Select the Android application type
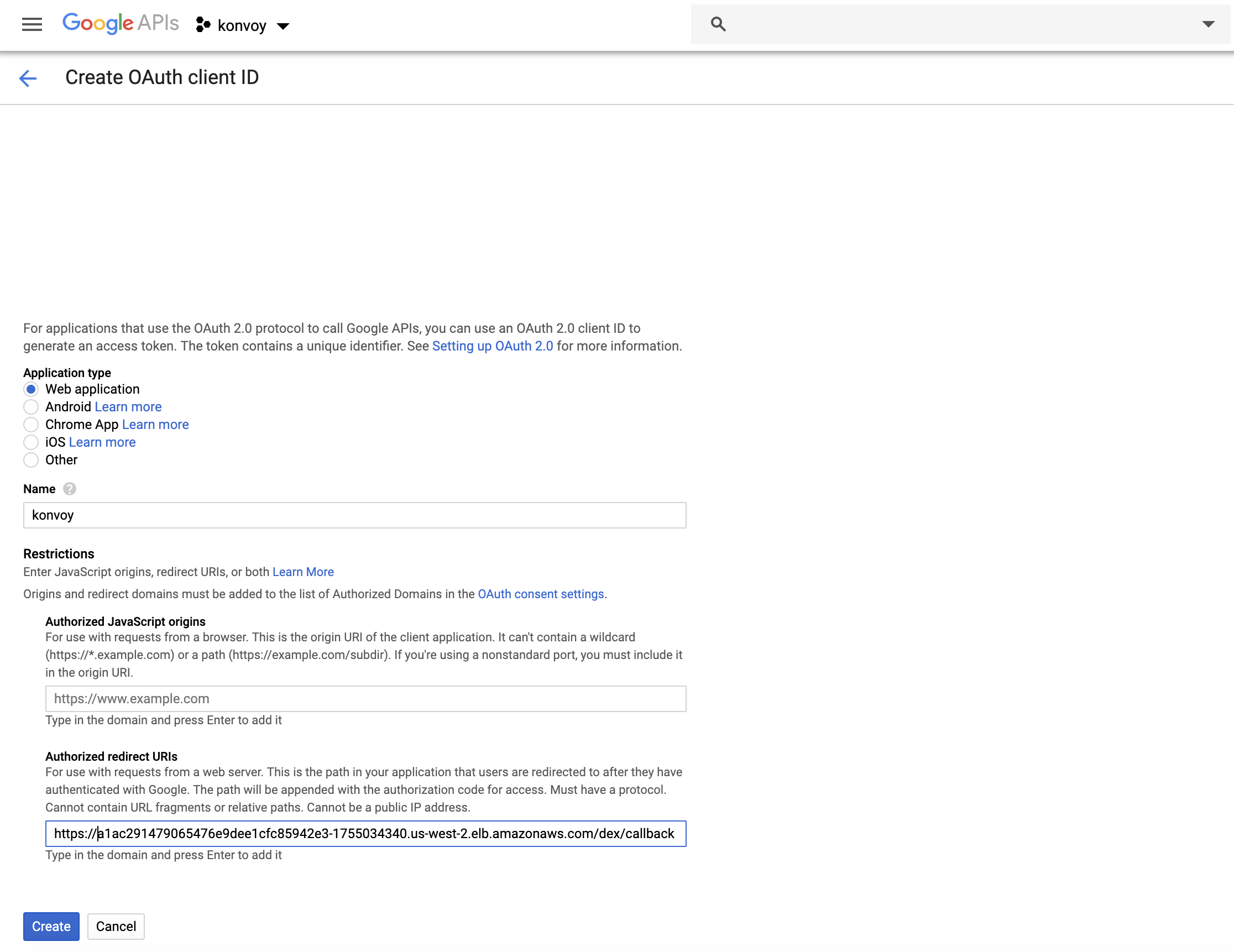 31,407
